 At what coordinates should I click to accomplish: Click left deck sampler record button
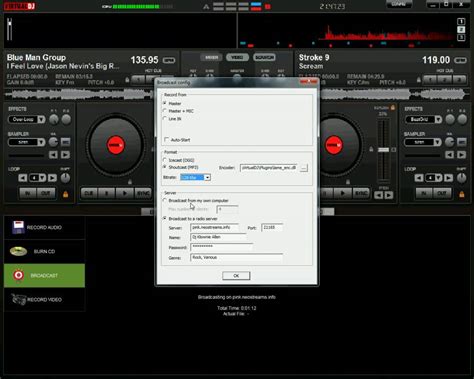[x=65, y=142]
